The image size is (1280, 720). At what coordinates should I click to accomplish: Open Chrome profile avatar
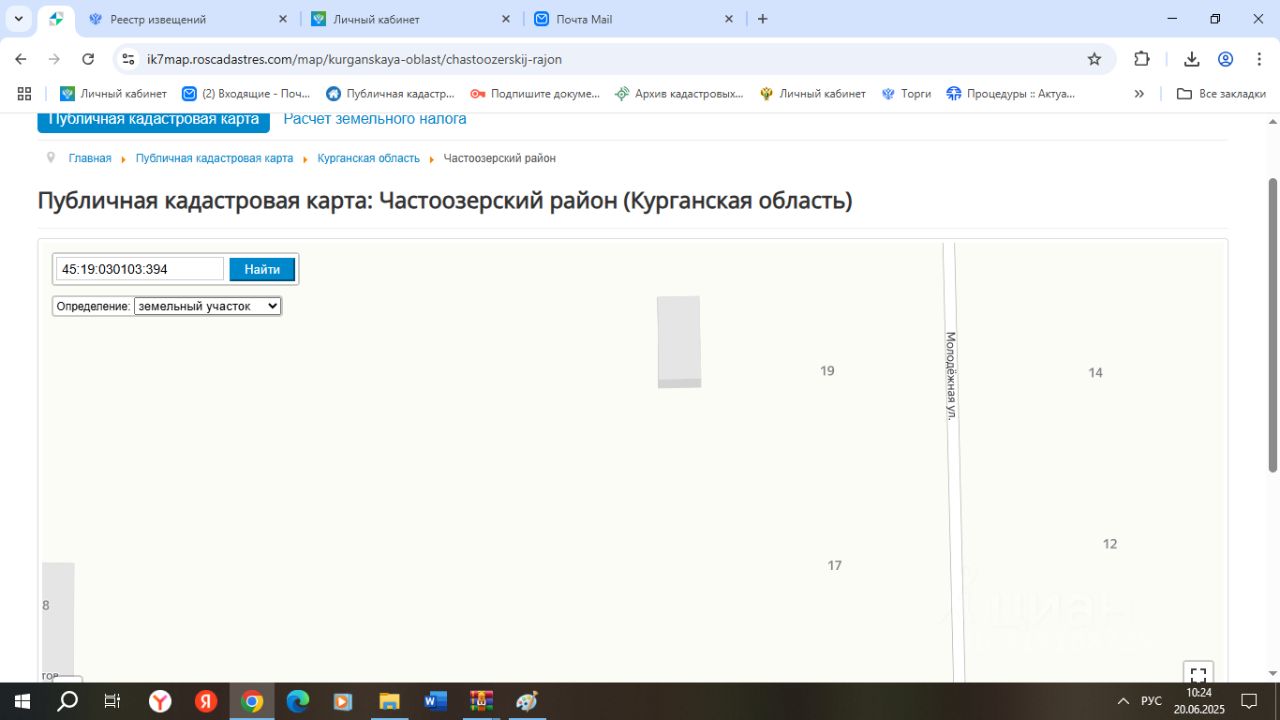1225,59
